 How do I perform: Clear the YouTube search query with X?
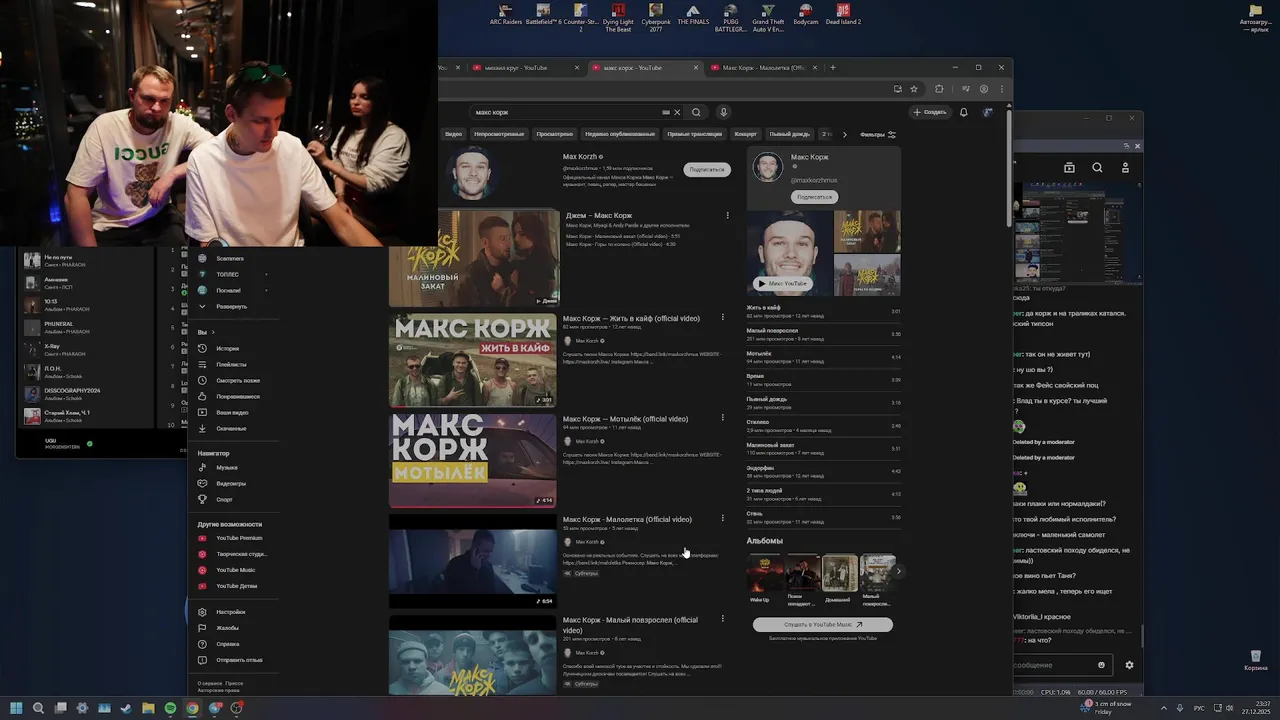click(x=677, y=112)
